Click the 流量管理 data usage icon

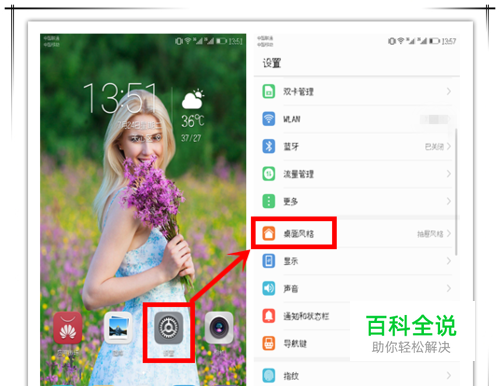[269, 174]
